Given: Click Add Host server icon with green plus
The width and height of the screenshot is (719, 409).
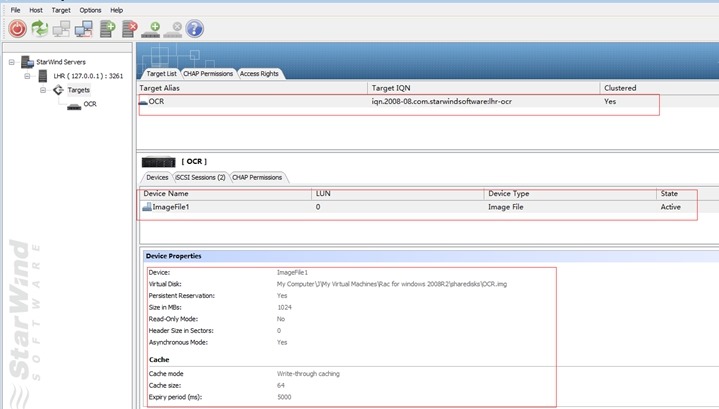Looking at the screenshot, I should [x=107, y=29].
